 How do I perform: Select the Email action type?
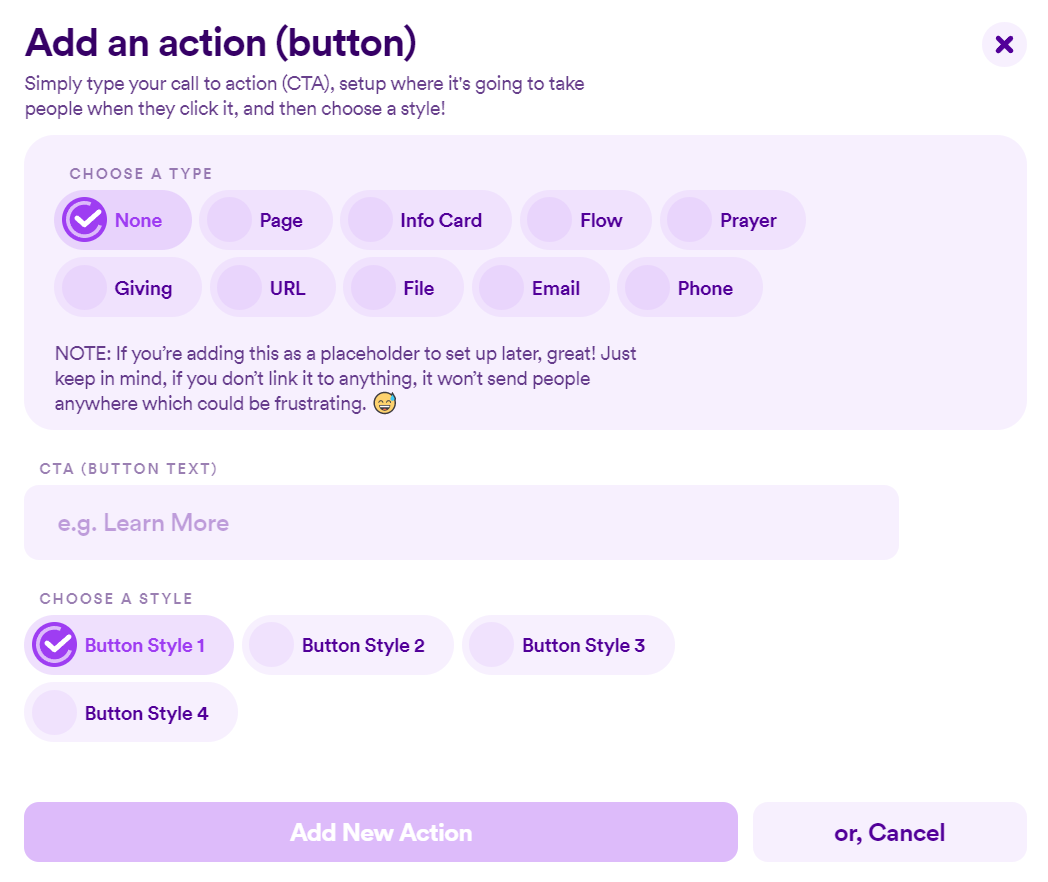pyautogui.click(x=541, y=287)
